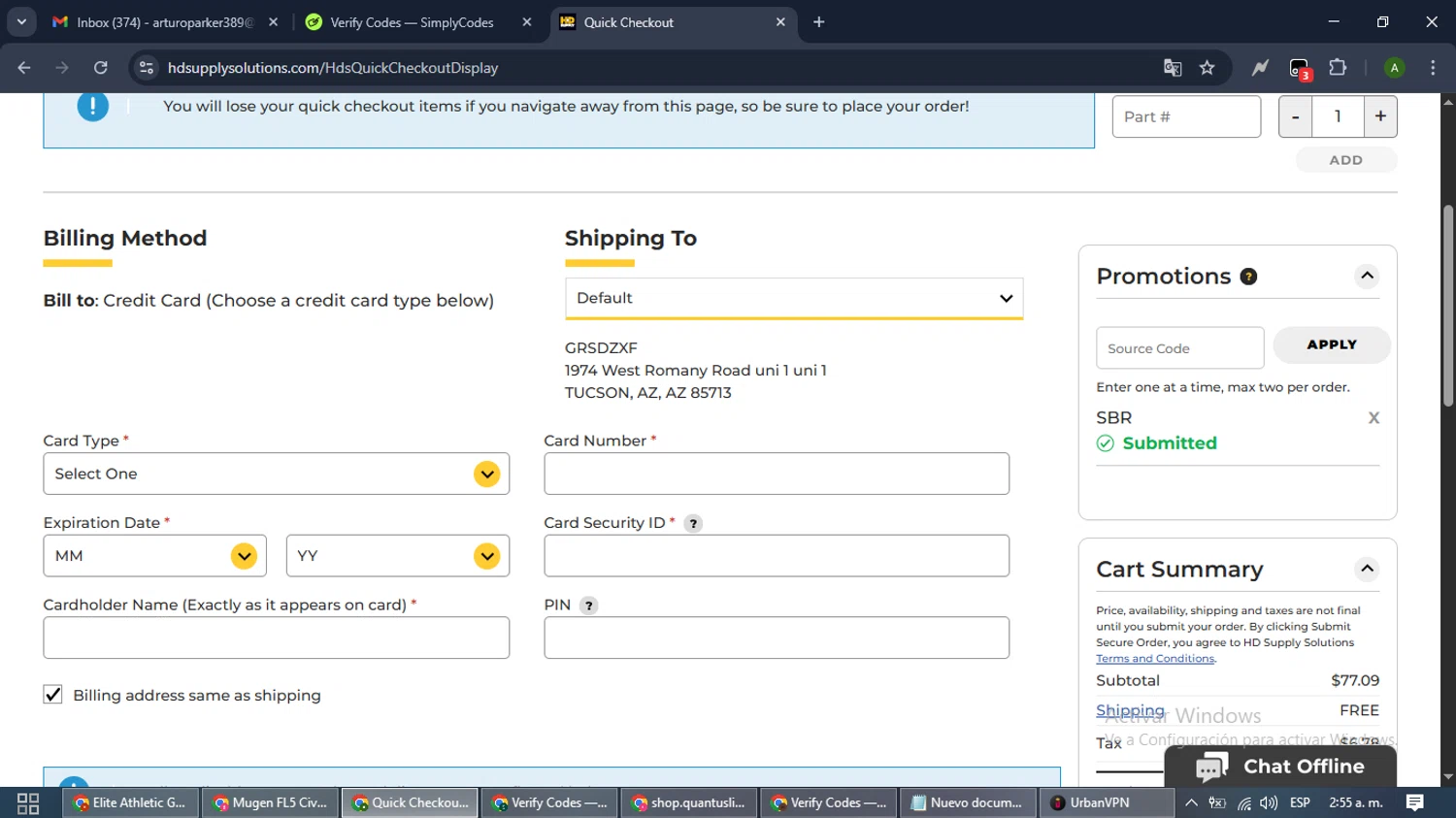Collapse the Promotions panel
This screenshot has width=1456, height=818.
[1367, 277]
